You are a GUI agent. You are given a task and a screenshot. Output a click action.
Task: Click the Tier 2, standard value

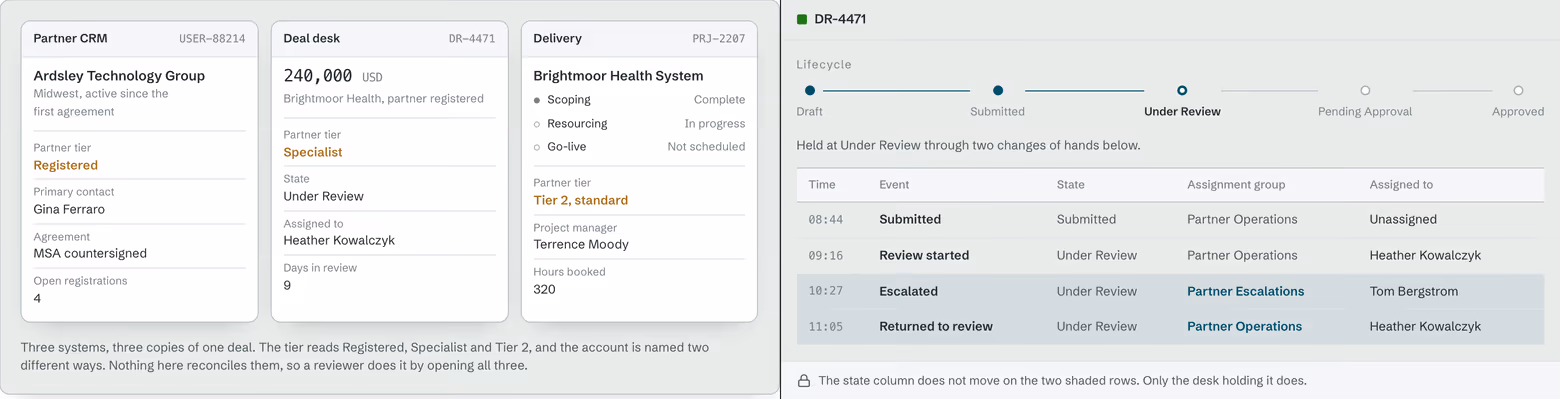pyautogui.click(x=581, y=200)
